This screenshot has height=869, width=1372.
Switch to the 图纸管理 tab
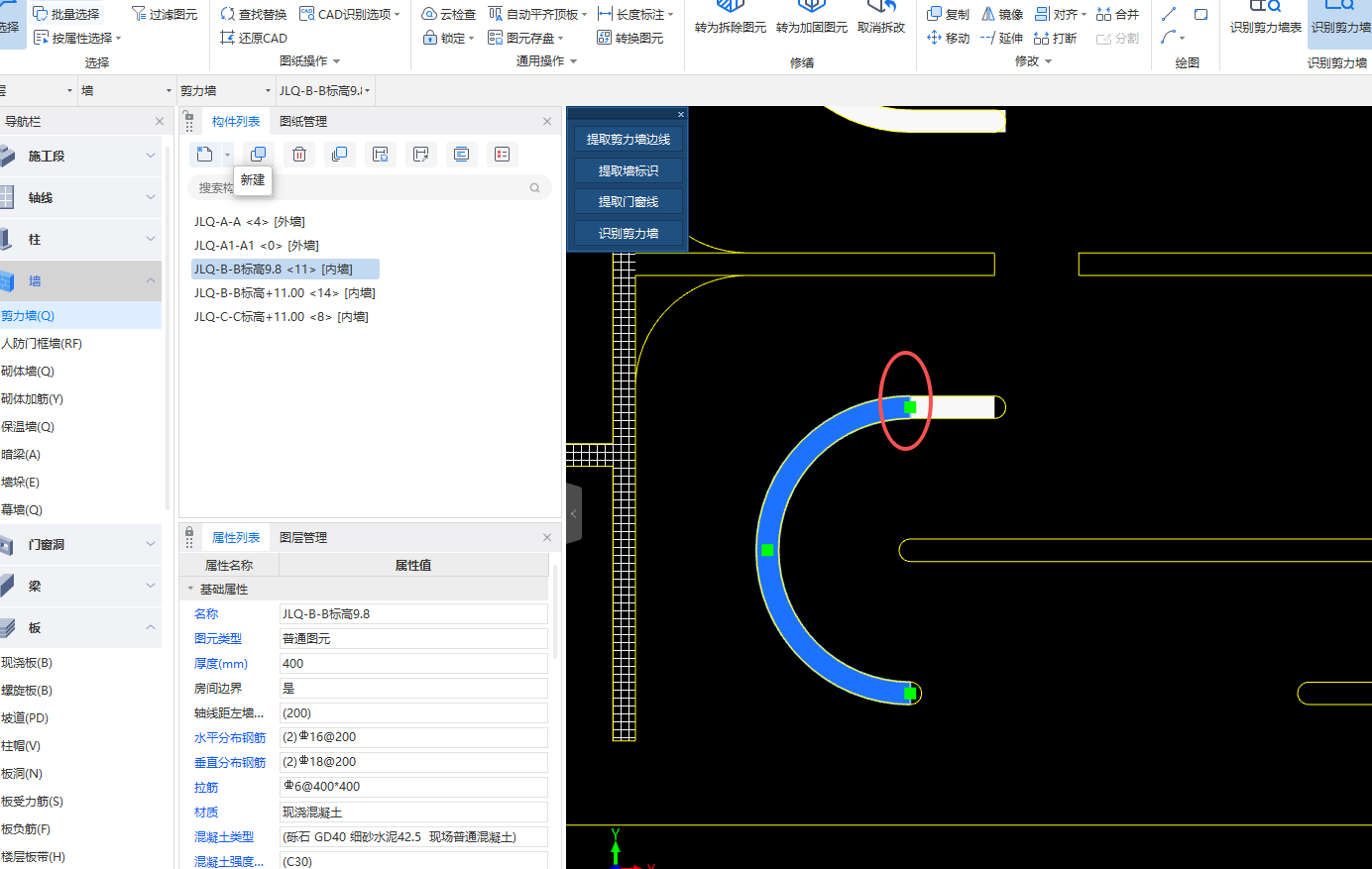tap(302, 121)
